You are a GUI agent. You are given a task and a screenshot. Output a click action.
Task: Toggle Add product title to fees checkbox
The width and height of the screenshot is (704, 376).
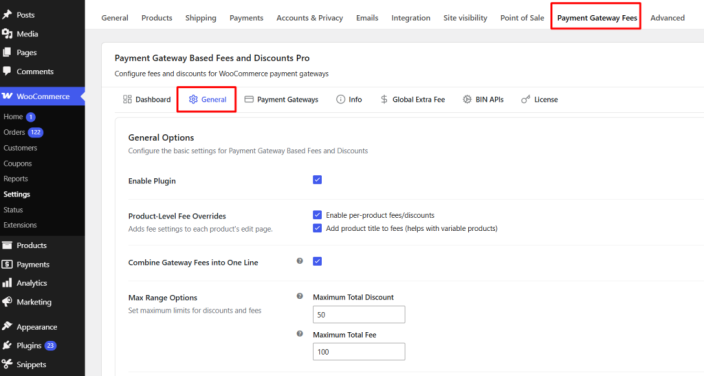coord(317,228)
